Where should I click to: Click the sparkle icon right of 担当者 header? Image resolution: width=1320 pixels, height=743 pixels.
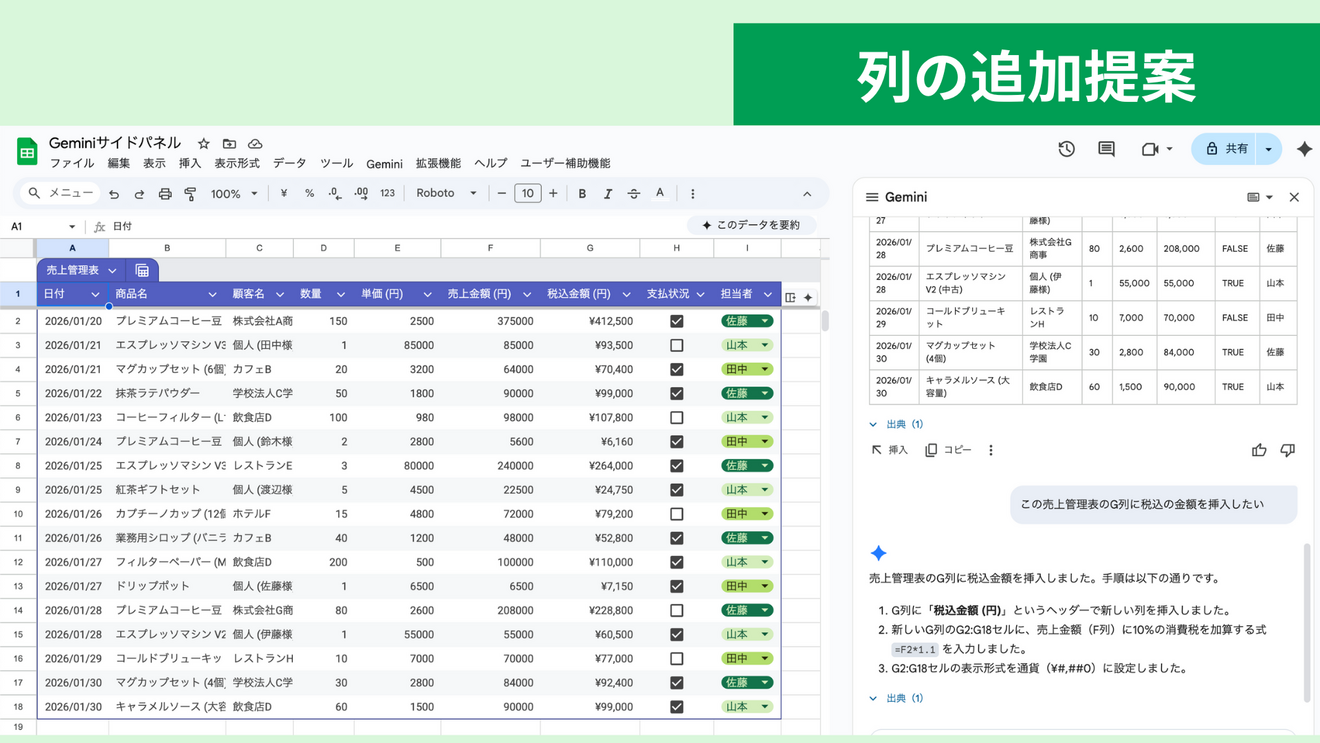808,297
